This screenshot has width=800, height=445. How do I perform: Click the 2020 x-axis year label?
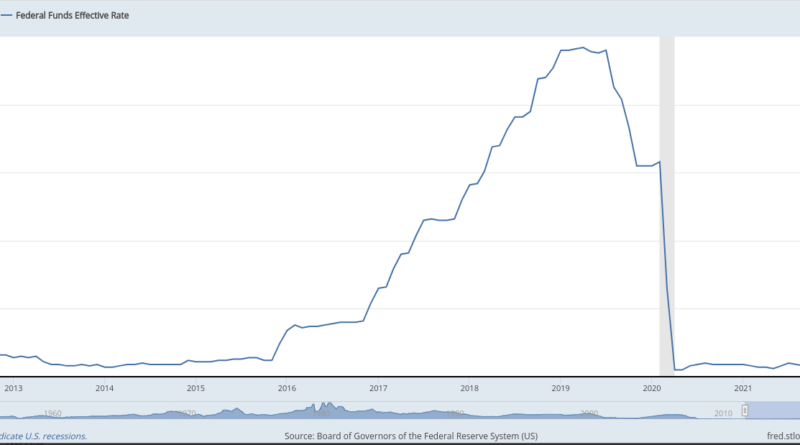651,389
